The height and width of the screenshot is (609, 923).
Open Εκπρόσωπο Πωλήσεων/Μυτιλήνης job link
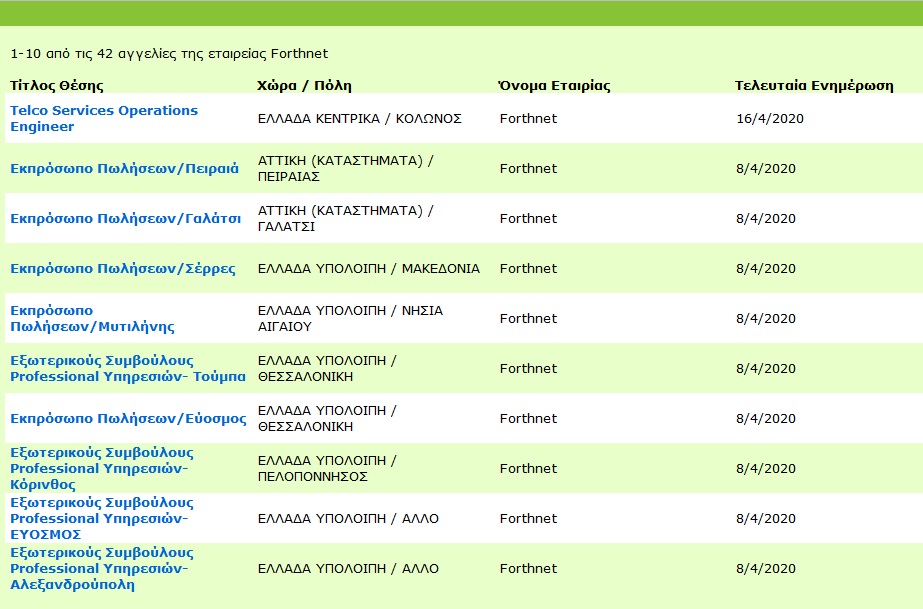[x=92, y=318]
